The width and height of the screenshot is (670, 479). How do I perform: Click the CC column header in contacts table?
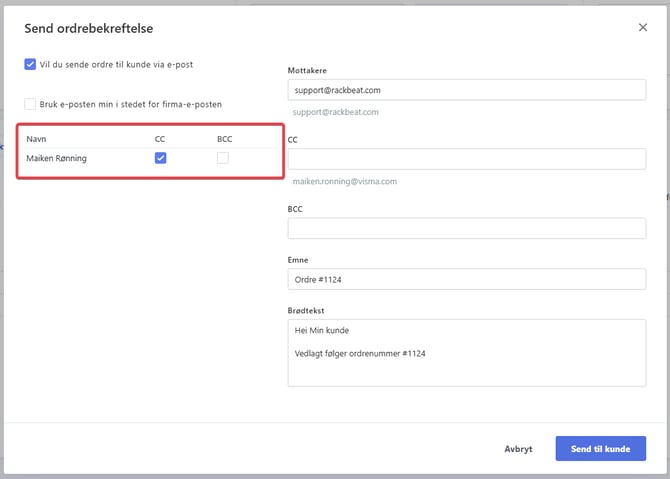pyautogui.click(x=160, y=138)
